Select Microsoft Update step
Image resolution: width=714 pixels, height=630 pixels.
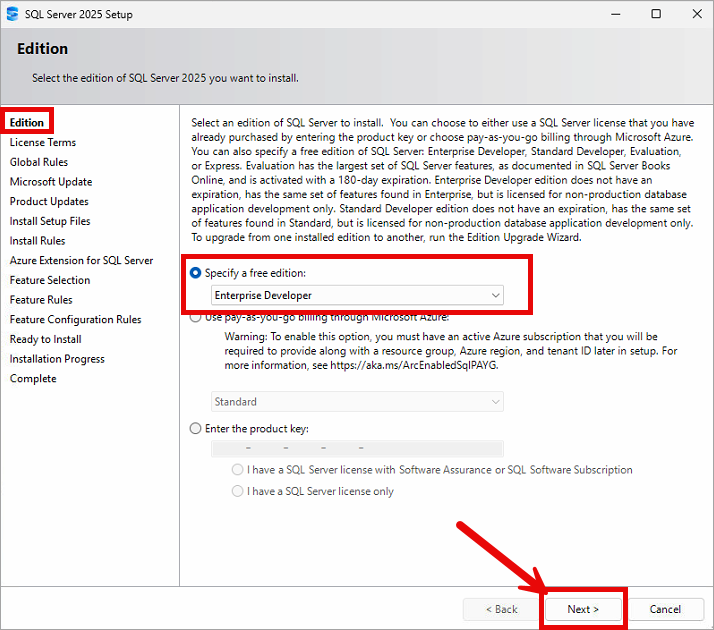coord(51,182)
